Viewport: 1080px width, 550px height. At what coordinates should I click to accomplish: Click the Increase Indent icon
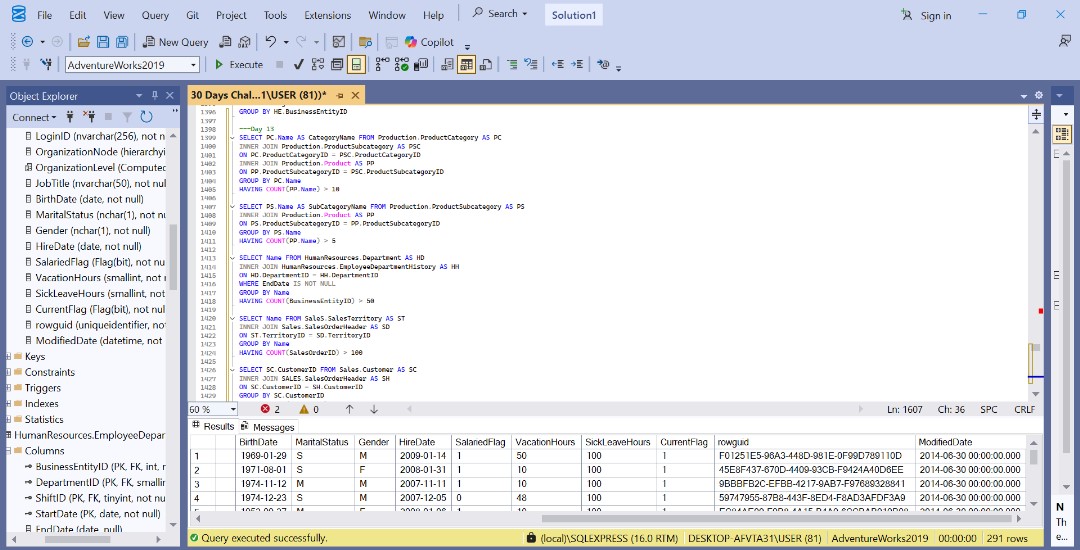point(577,64)
